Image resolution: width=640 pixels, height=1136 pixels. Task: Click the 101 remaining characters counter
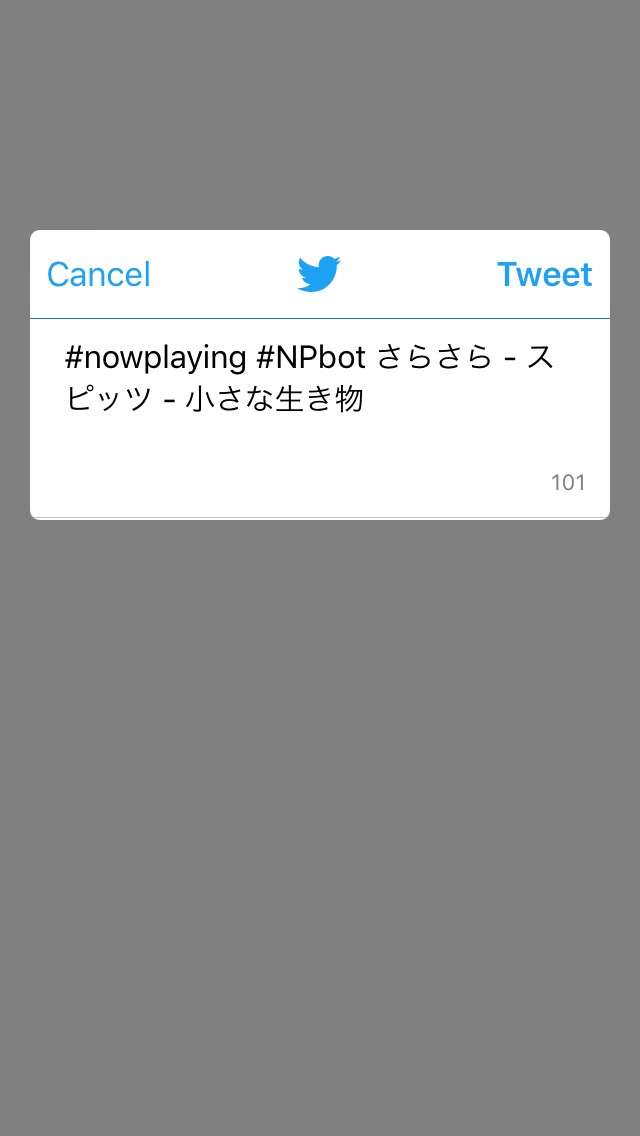click(568, 483)
